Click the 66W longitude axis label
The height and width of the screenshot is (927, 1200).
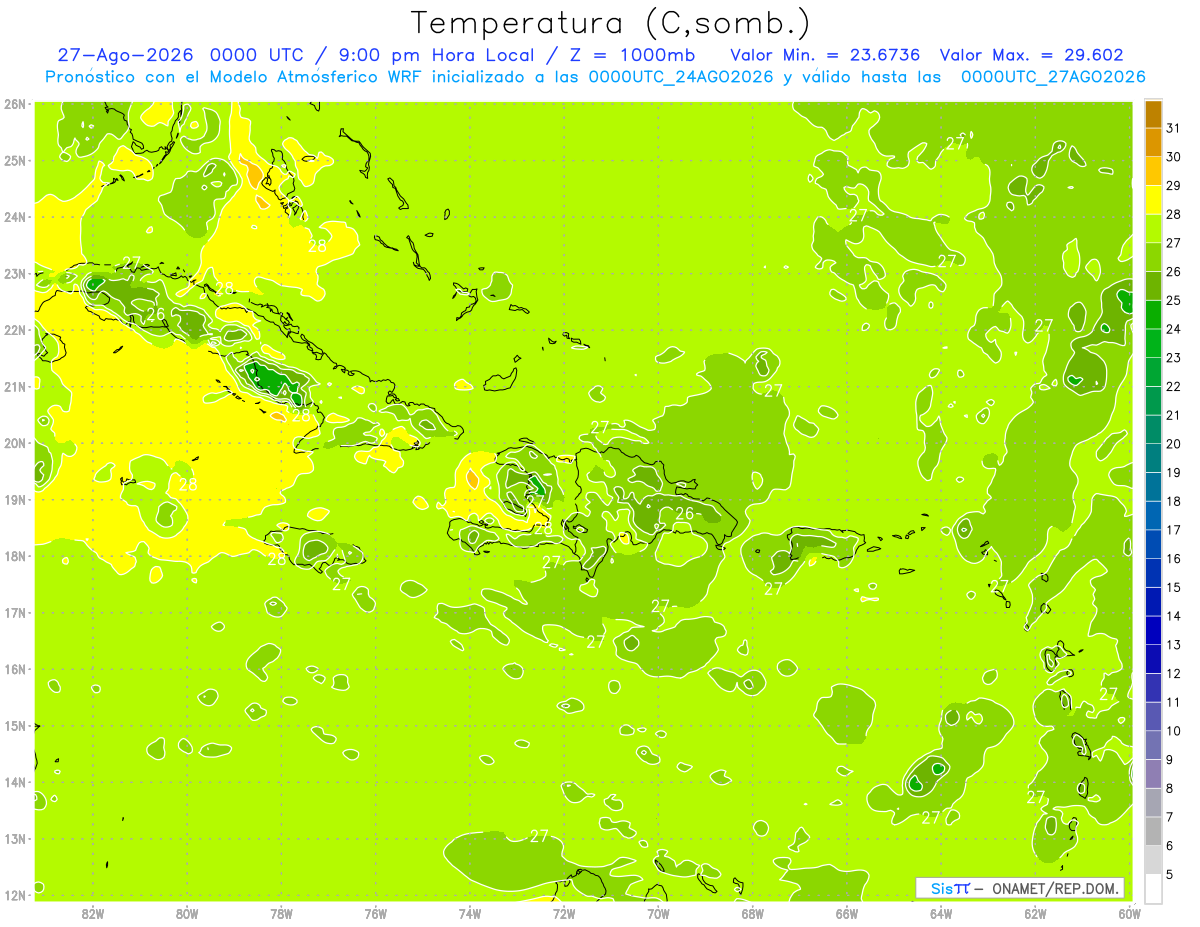pyautogui.click(x=847, y=913)
